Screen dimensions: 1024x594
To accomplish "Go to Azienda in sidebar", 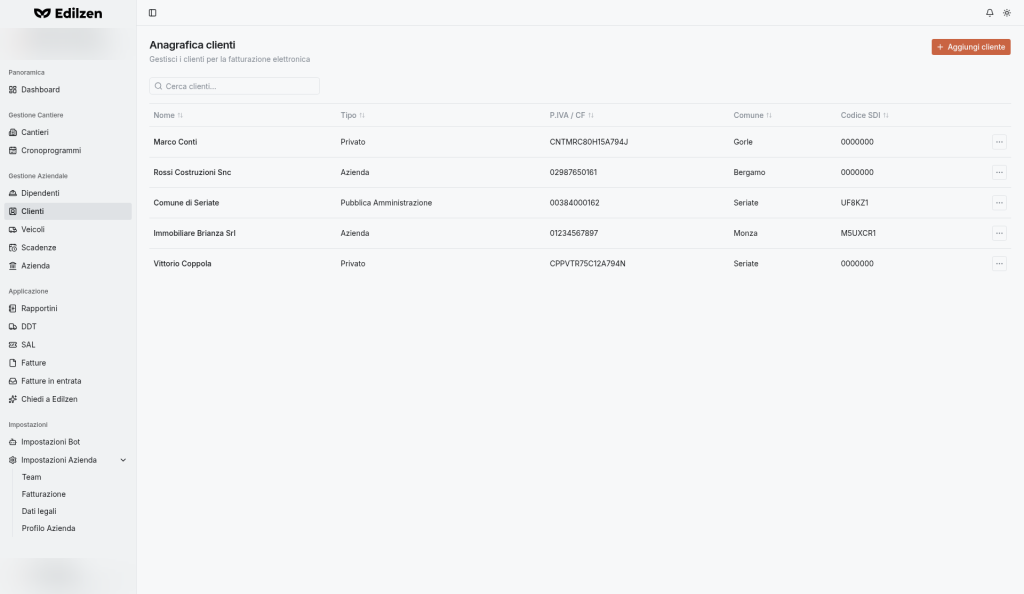I will pyautogui.click(x=68, y=266).
